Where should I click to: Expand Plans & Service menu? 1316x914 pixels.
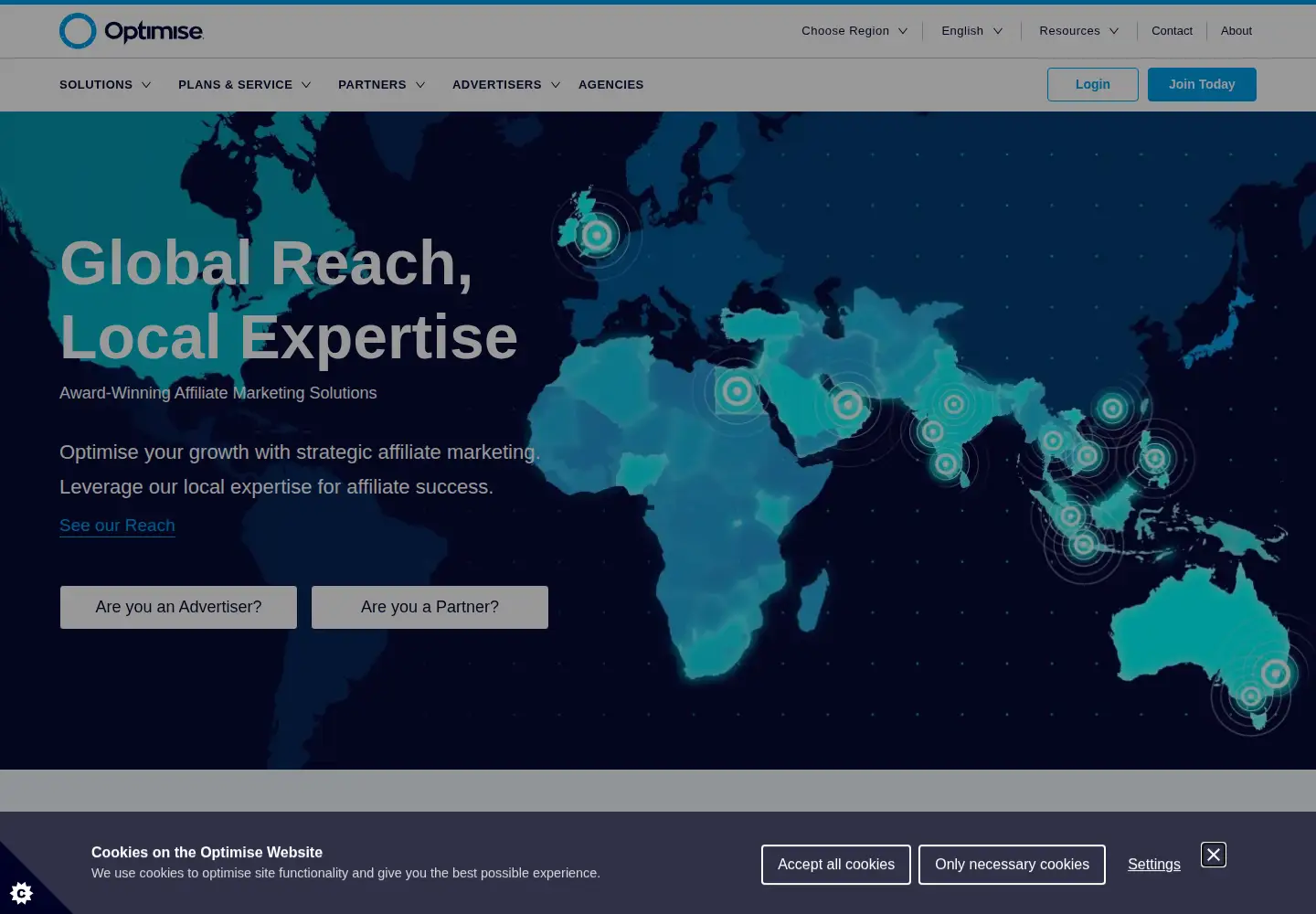pos(245,85)
